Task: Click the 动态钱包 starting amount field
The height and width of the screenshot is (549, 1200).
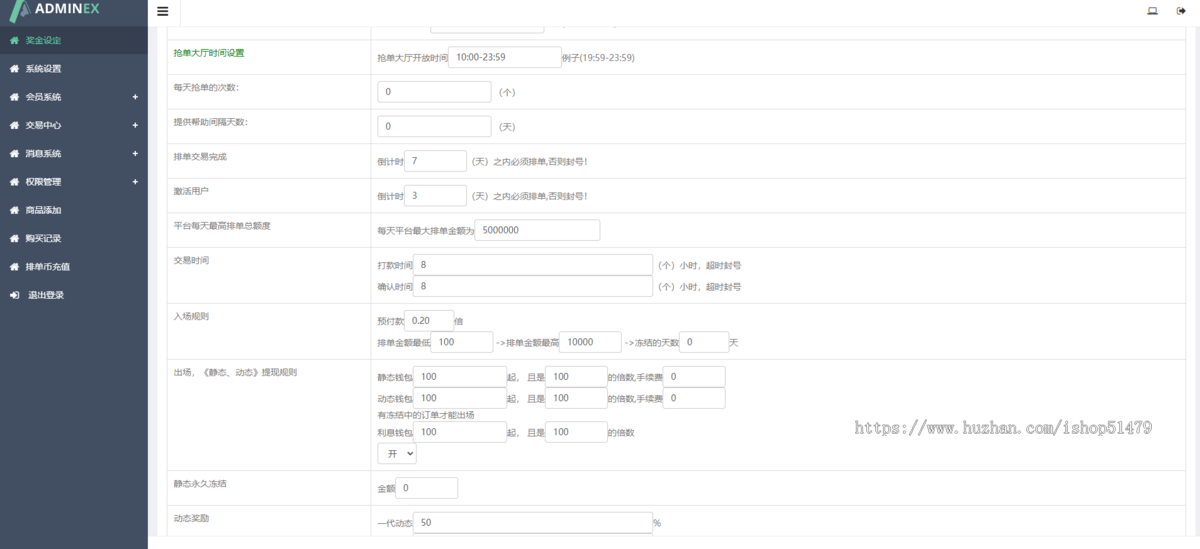Action: pos(460,398)
